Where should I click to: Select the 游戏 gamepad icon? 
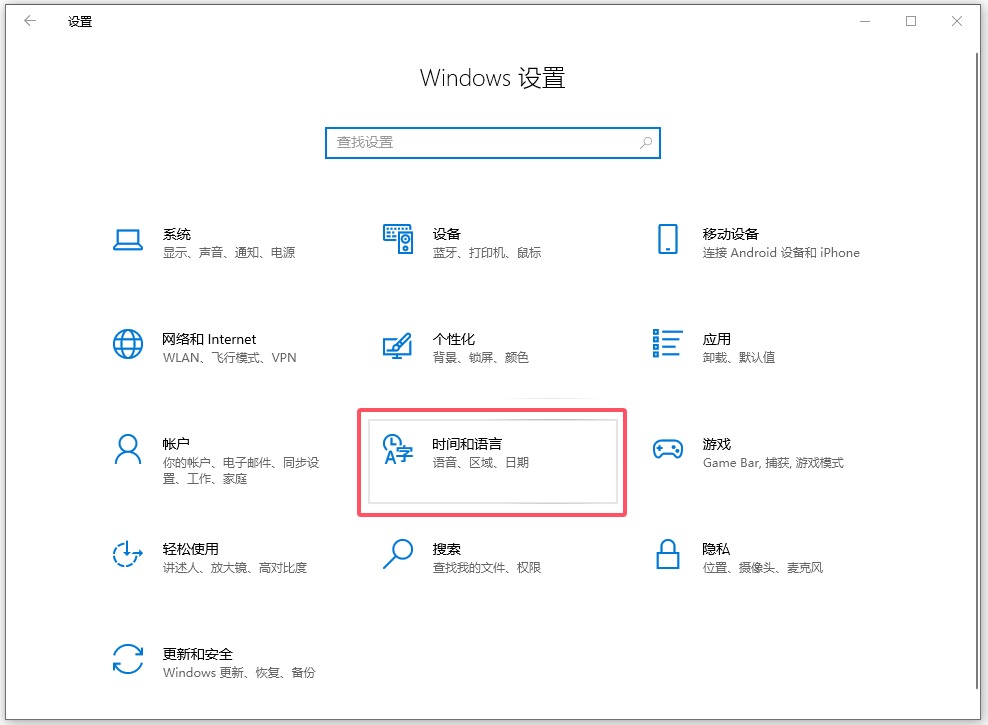point(667,449)
